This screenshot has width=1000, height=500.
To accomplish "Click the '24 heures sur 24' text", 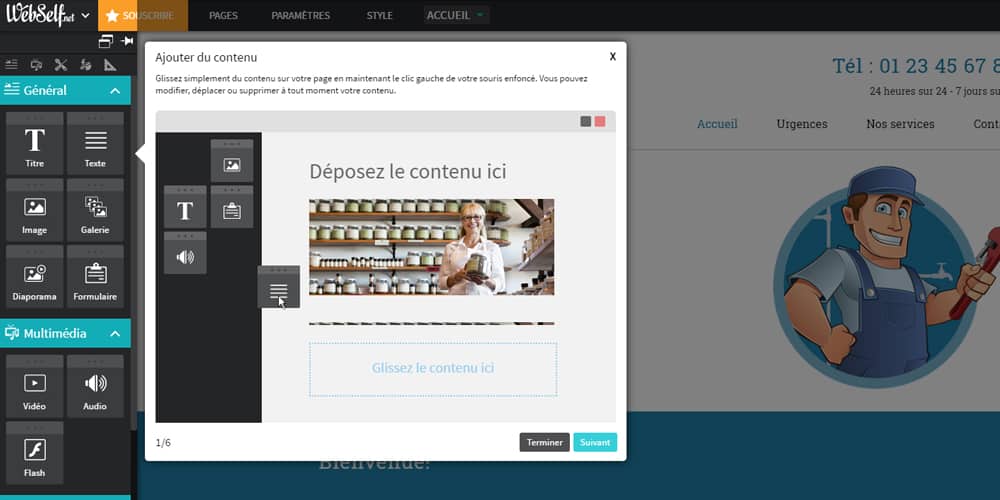I will tap(934, 91).
